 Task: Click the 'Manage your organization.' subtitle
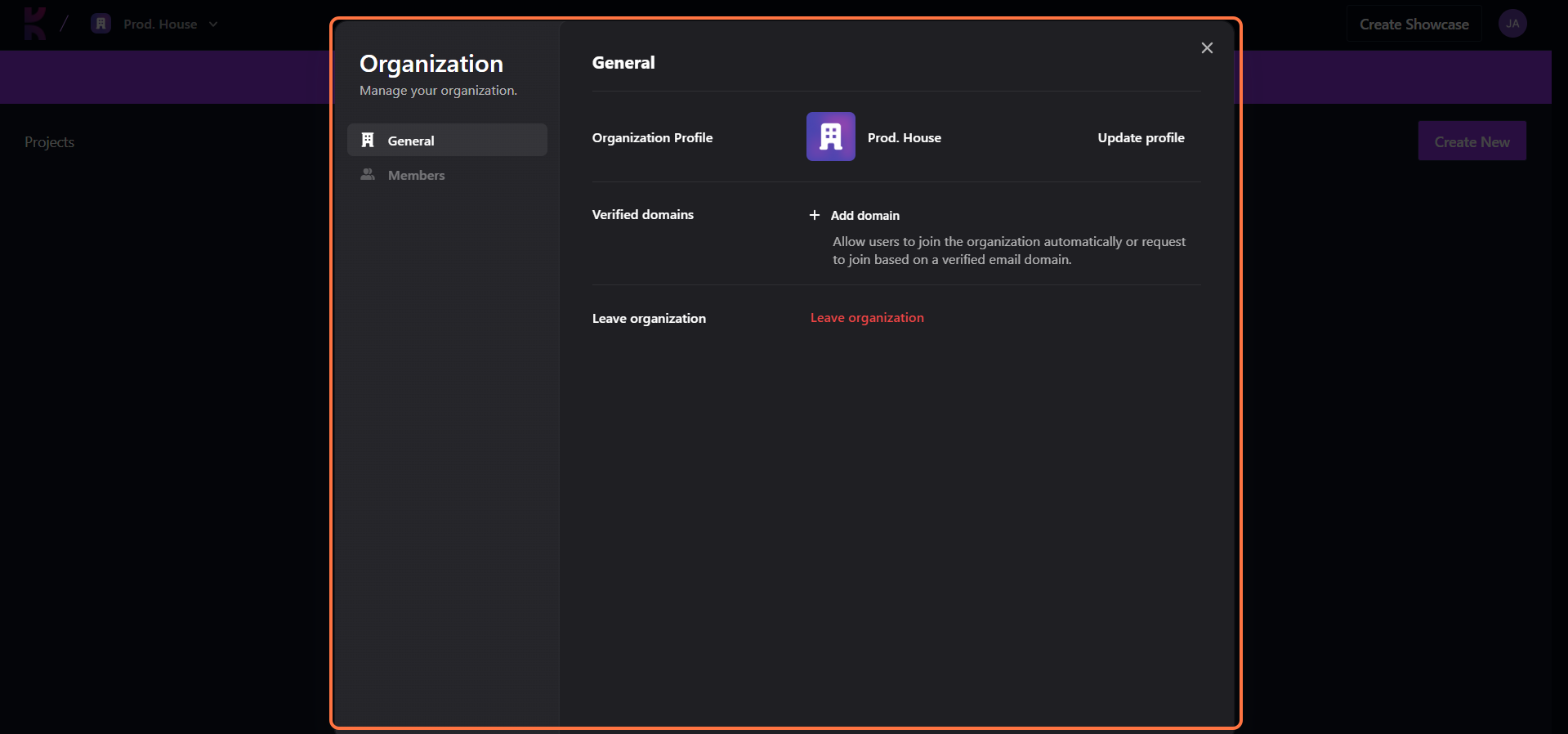coord(438,90)
